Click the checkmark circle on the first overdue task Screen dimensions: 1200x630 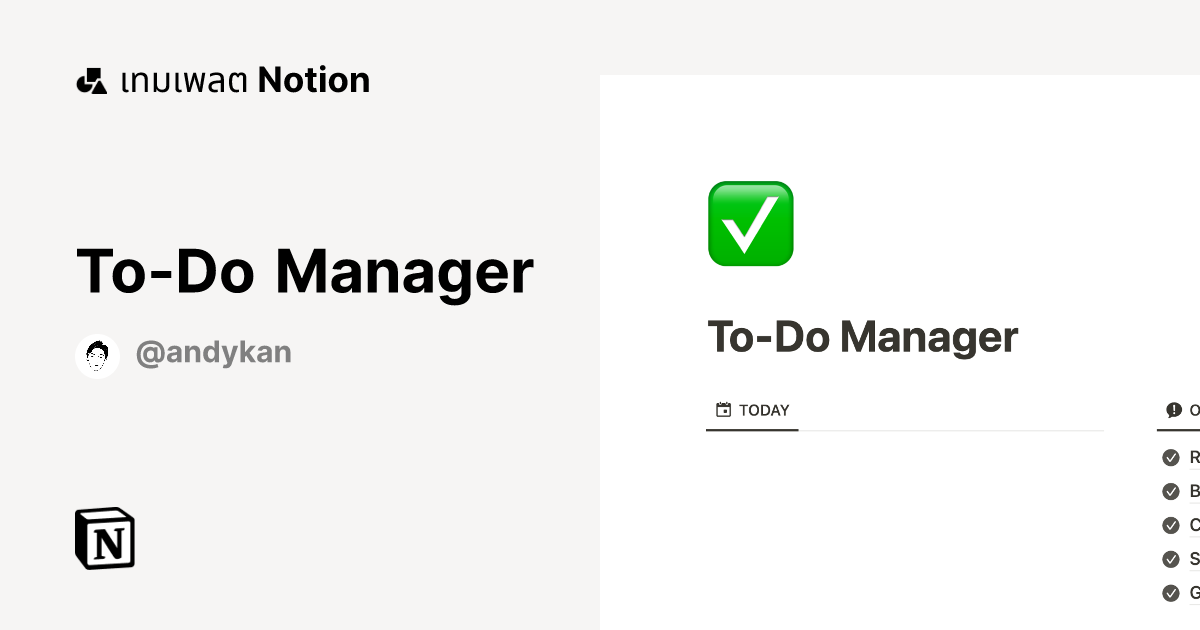(x=1171, y=457)
